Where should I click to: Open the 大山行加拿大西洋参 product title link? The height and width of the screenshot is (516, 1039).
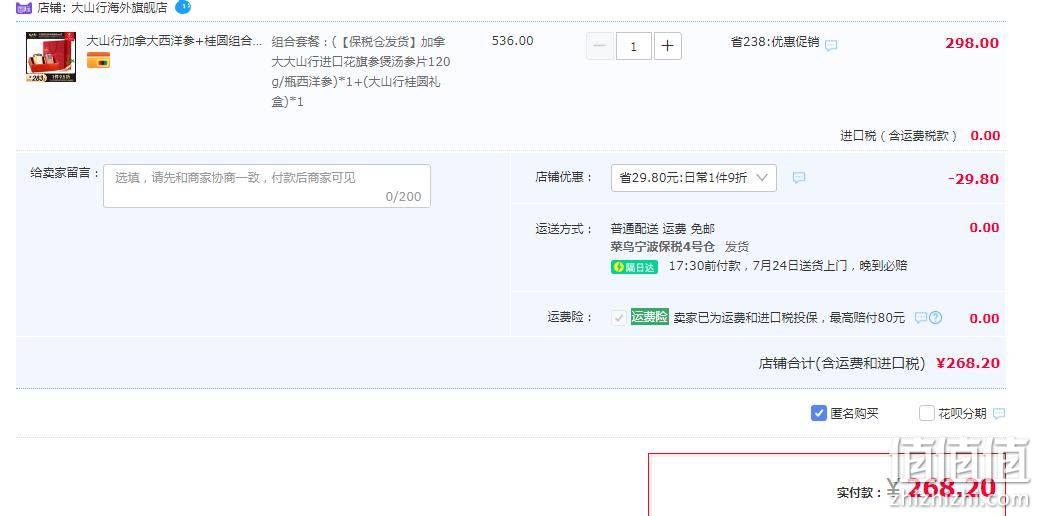click(174, 41)
